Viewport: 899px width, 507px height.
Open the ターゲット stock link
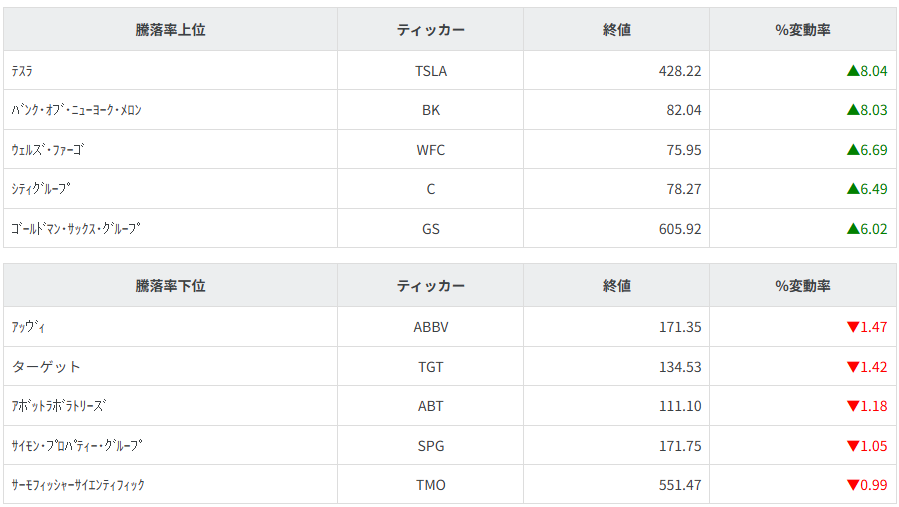tap(46, 367)
